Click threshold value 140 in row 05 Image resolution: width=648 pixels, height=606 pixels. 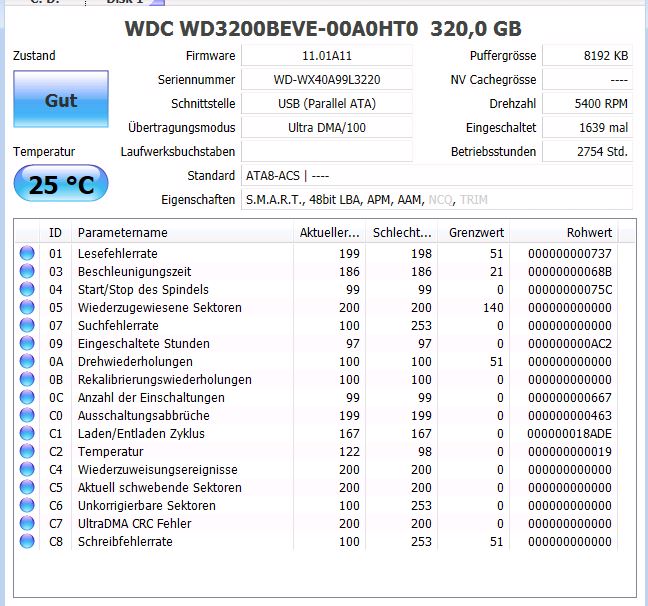point(493,308)
